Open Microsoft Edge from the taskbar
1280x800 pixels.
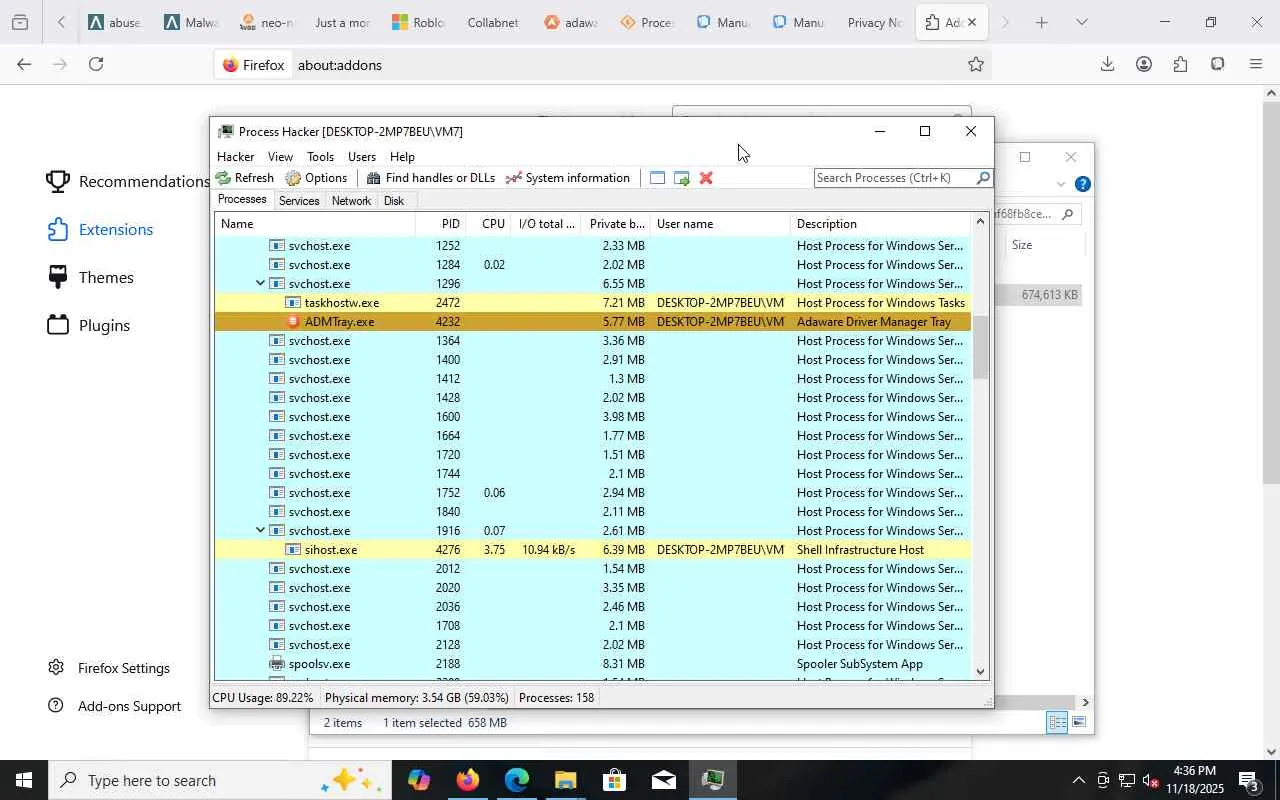[x=517, y=780]
